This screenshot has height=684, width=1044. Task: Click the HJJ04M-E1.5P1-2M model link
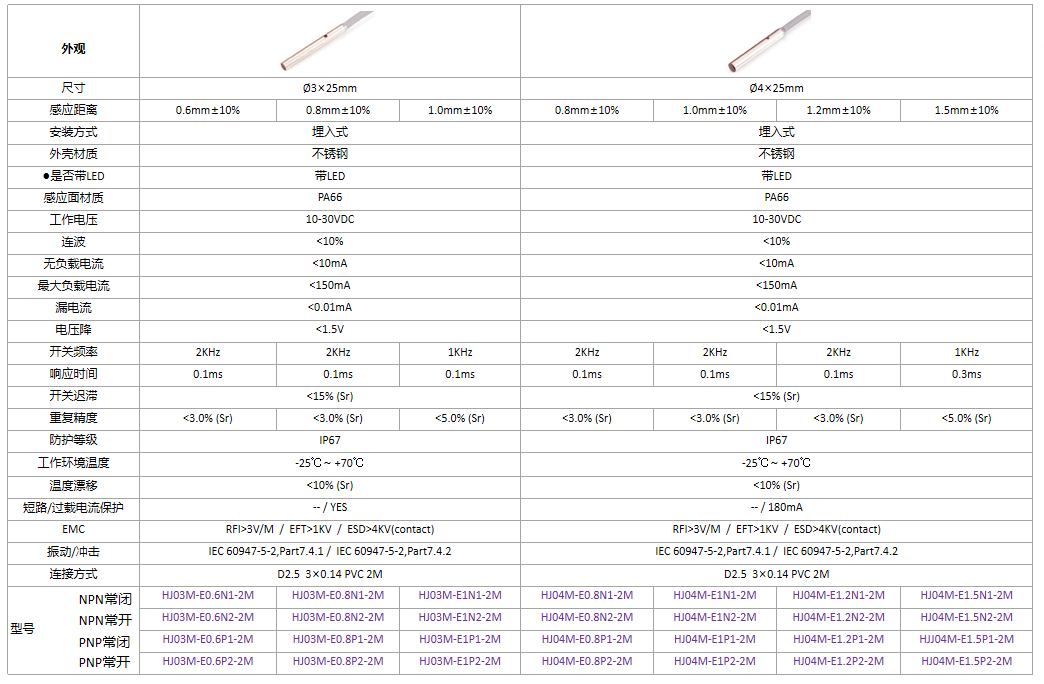click(x=966, y=639)
